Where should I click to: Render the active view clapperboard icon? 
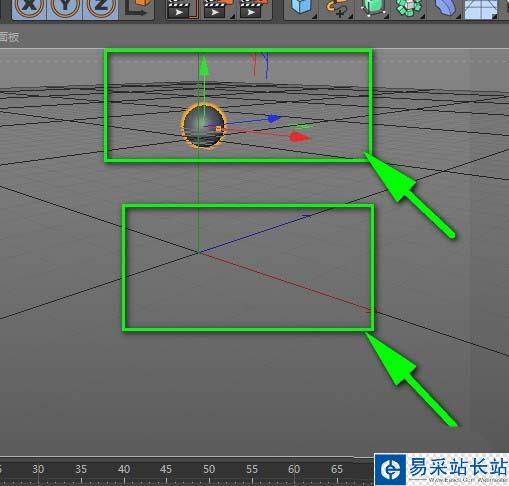(x=182, y=8)
